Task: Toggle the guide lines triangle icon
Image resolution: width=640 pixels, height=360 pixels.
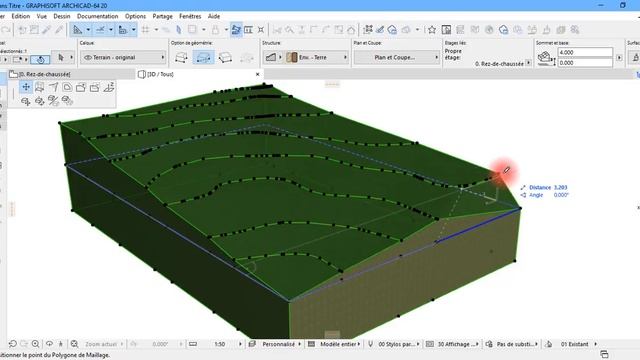Action: 77,30
